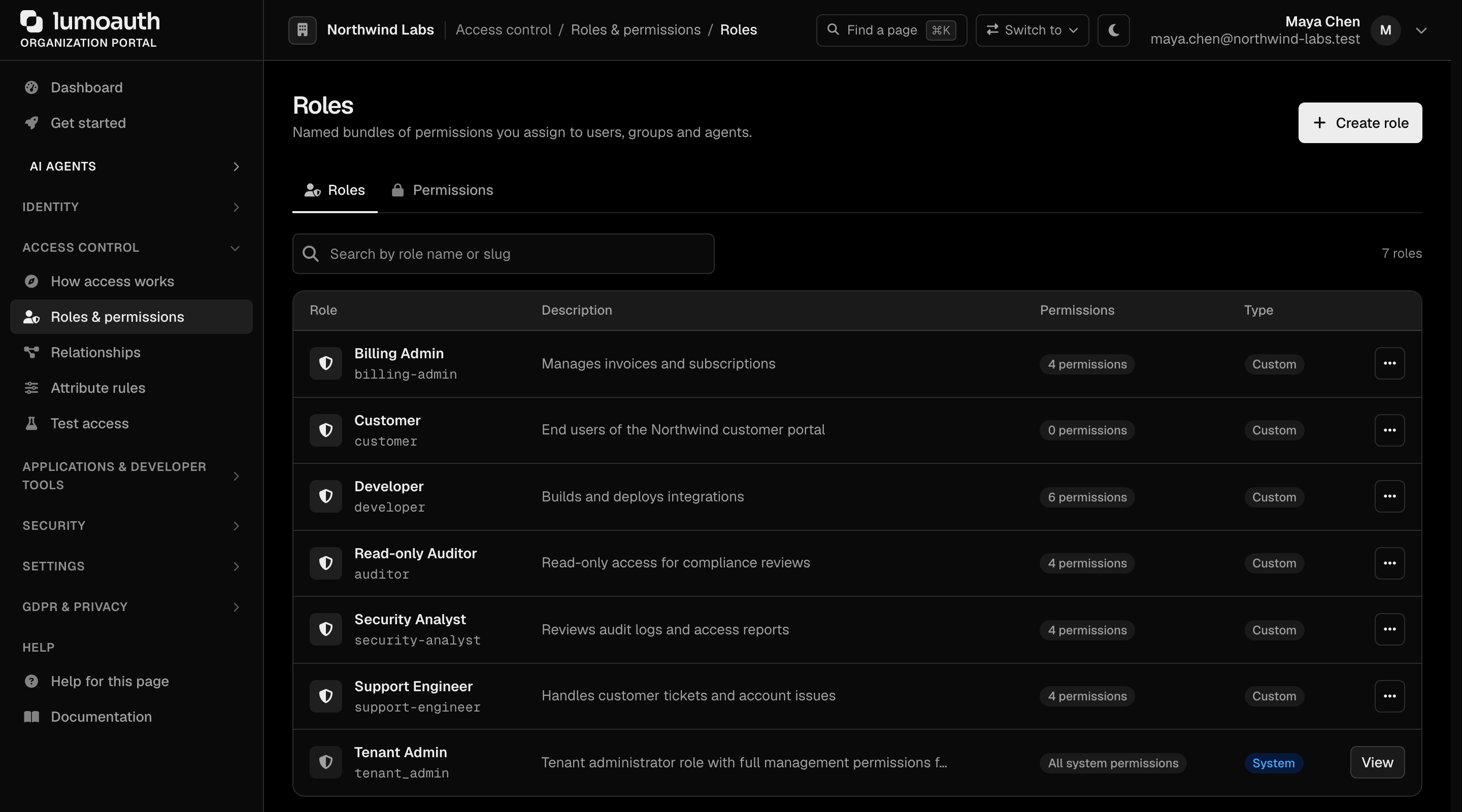Image resolution: width=1462 pixels, height=812 pixels.
Task: Open the Switch to dropdown
Action: (1032, 30)
